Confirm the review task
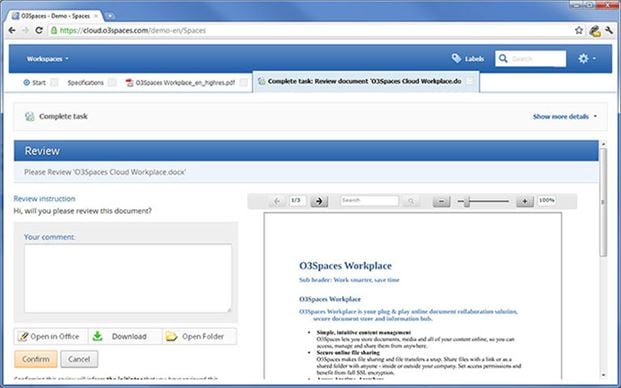This screenshot has width=621, height=388. 36,359
